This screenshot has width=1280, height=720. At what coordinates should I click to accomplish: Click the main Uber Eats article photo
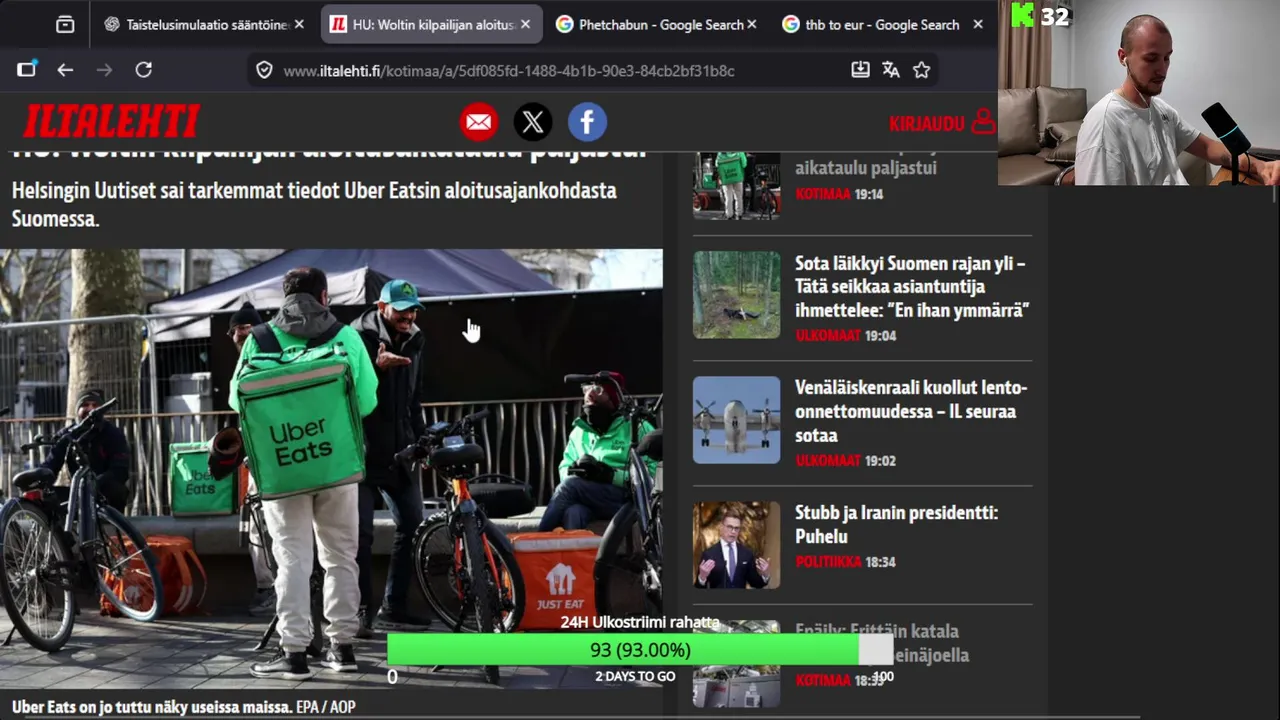click(x=331, y=468)
